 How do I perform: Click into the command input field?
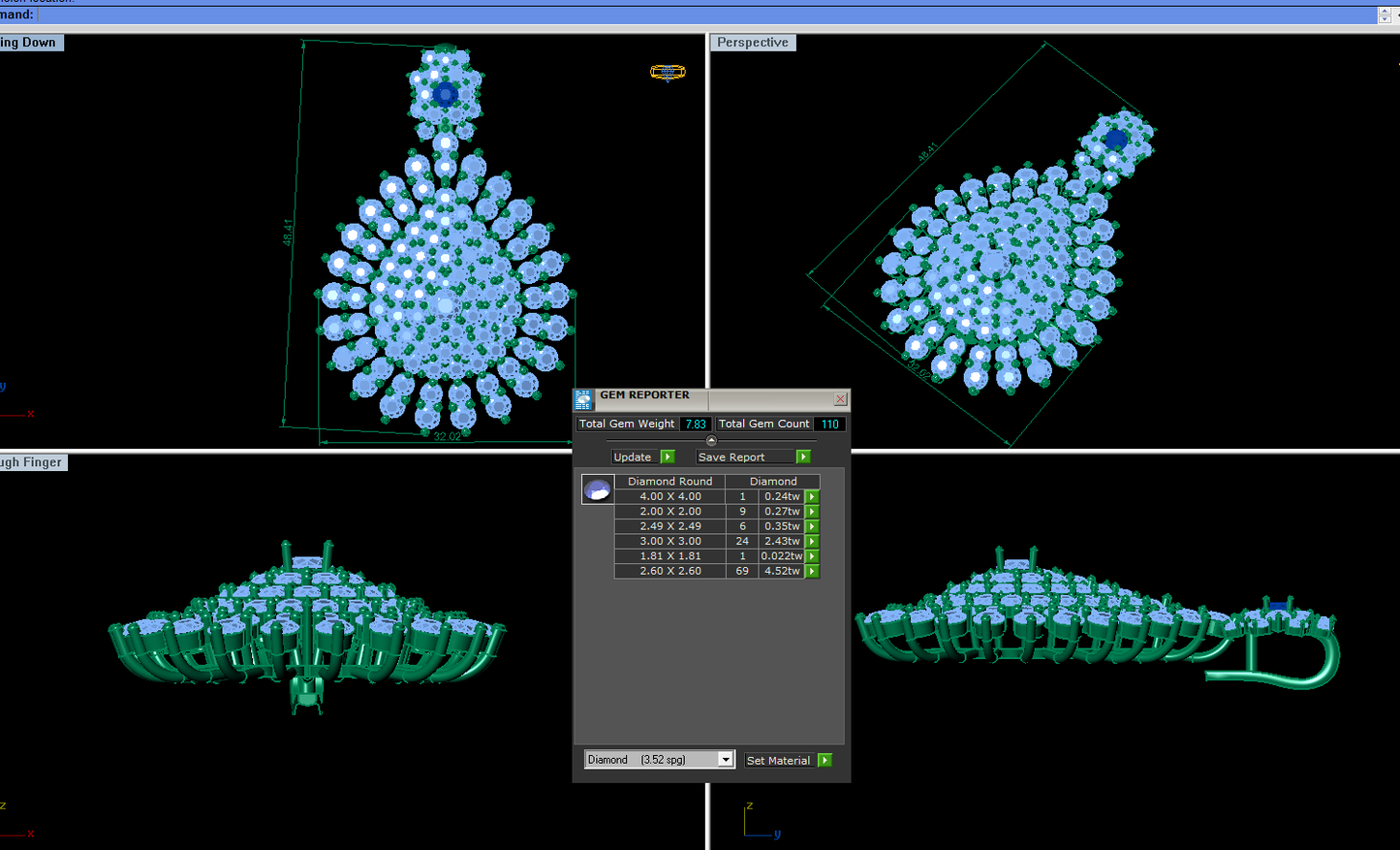tap(705, 15)
